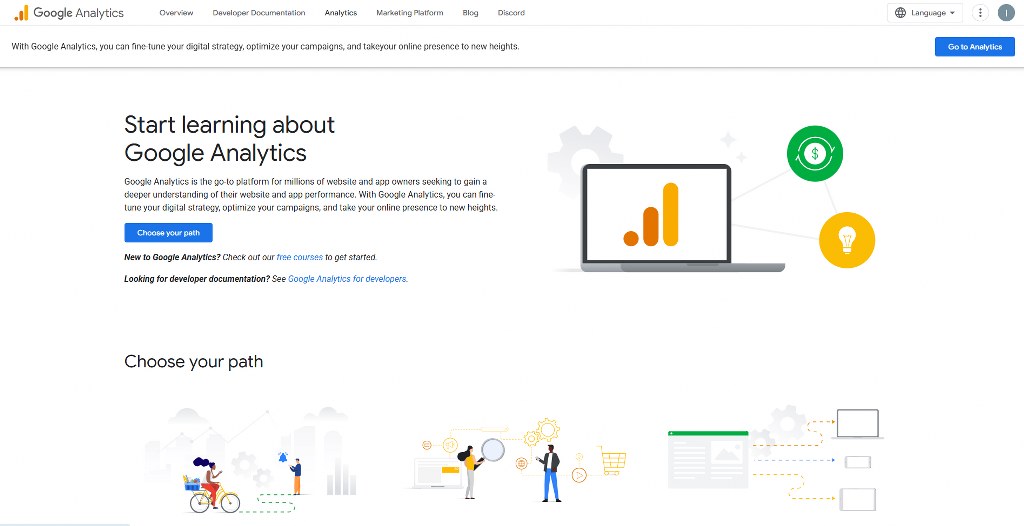Click the yellow lightbulb circle icon
The width and height of the screenshot is (1024, 526).
[x=846, y=240]
